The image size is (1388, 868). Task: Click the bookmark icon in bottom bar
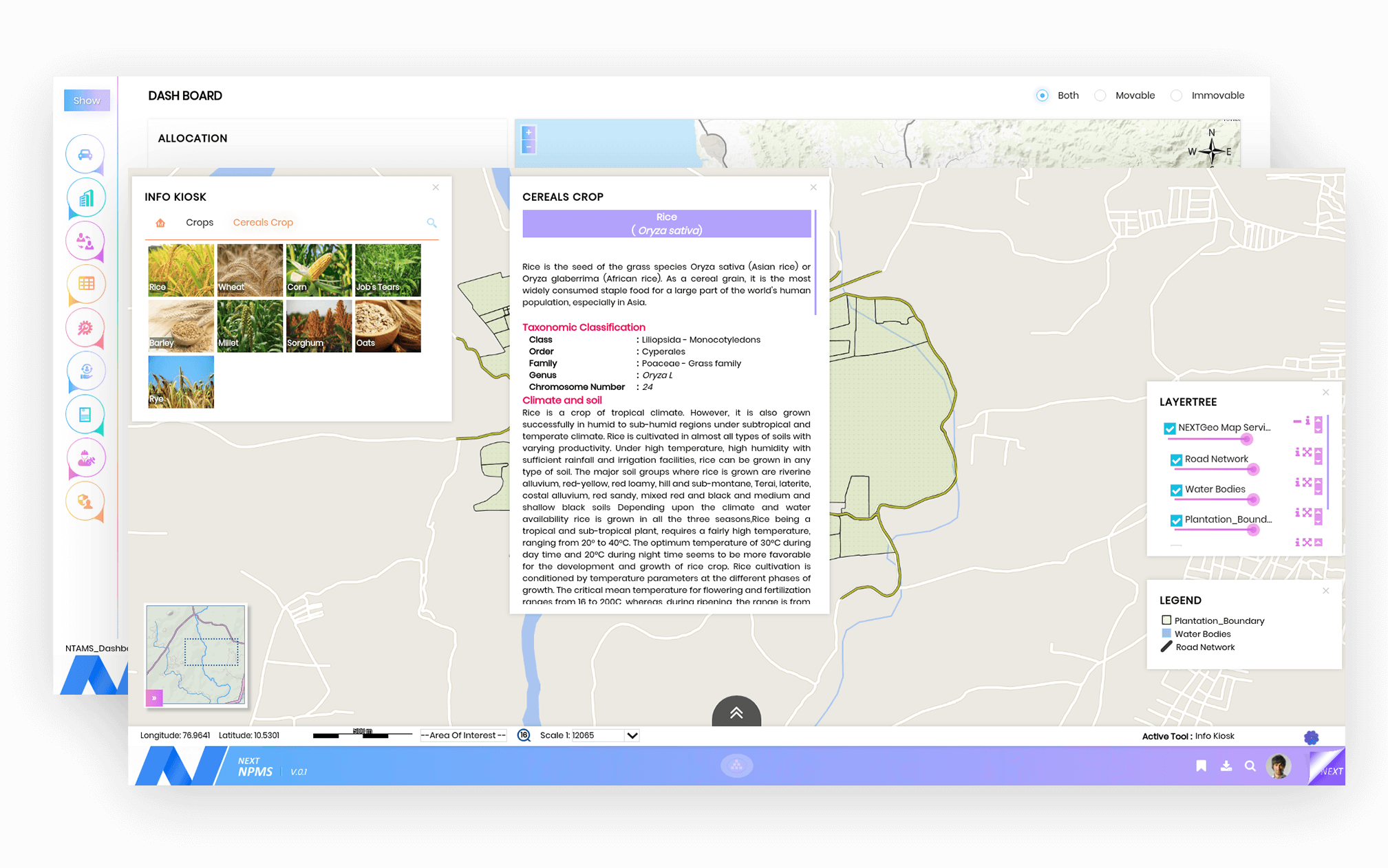pos(1201,766)
